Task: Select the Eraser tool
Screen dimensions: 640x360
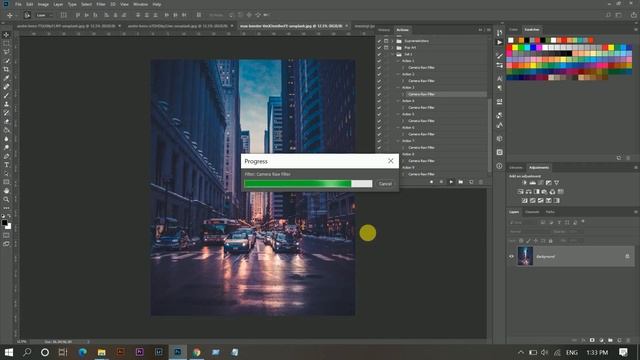Action: [x=6, y=122]
